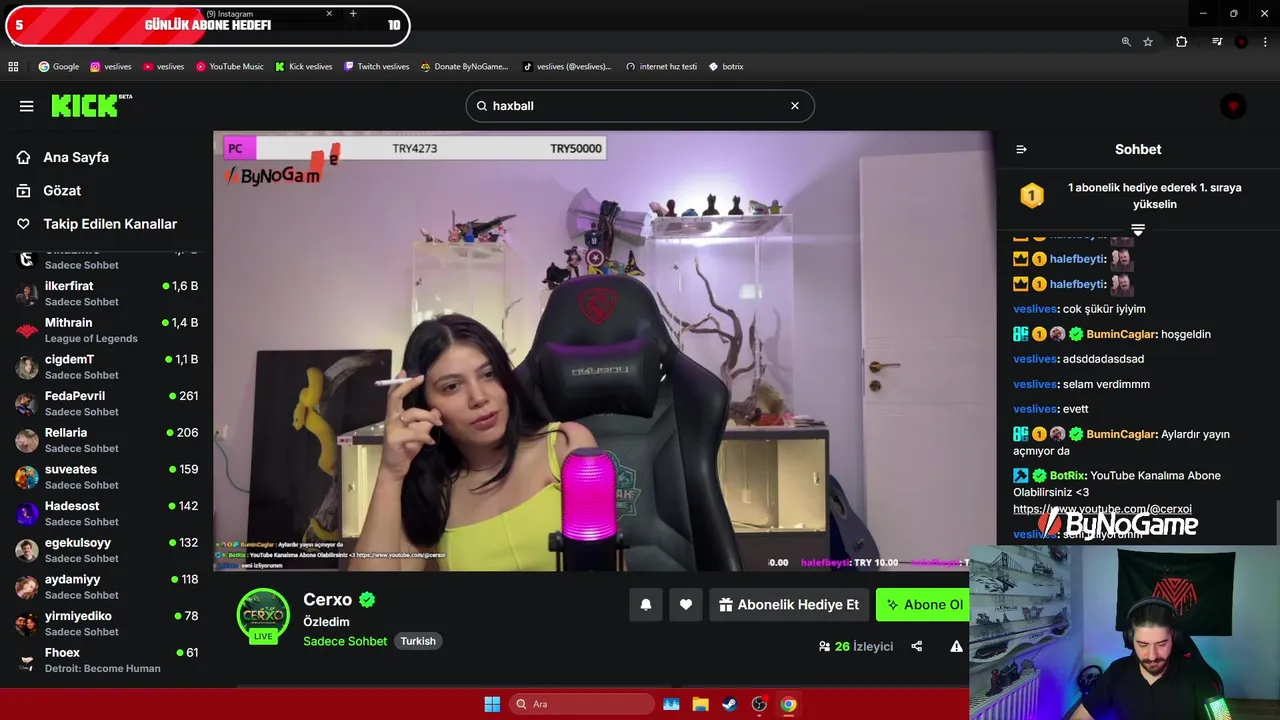The width and height of the screenshot is (1280, 720).
Task: Open Fhoex channel
Action: click(x=106, y=660)
